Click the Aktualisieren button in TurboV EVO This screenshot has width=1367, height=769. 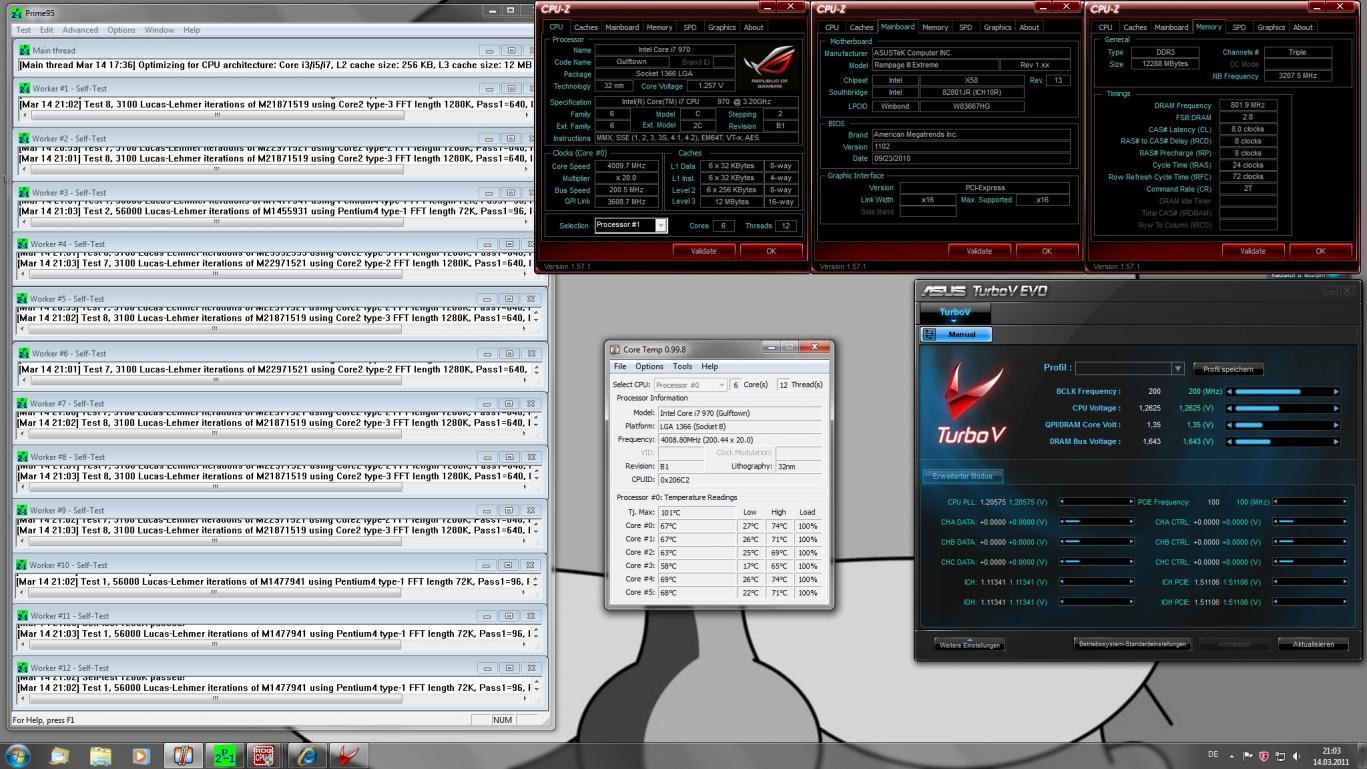[x=1313, y=644]
